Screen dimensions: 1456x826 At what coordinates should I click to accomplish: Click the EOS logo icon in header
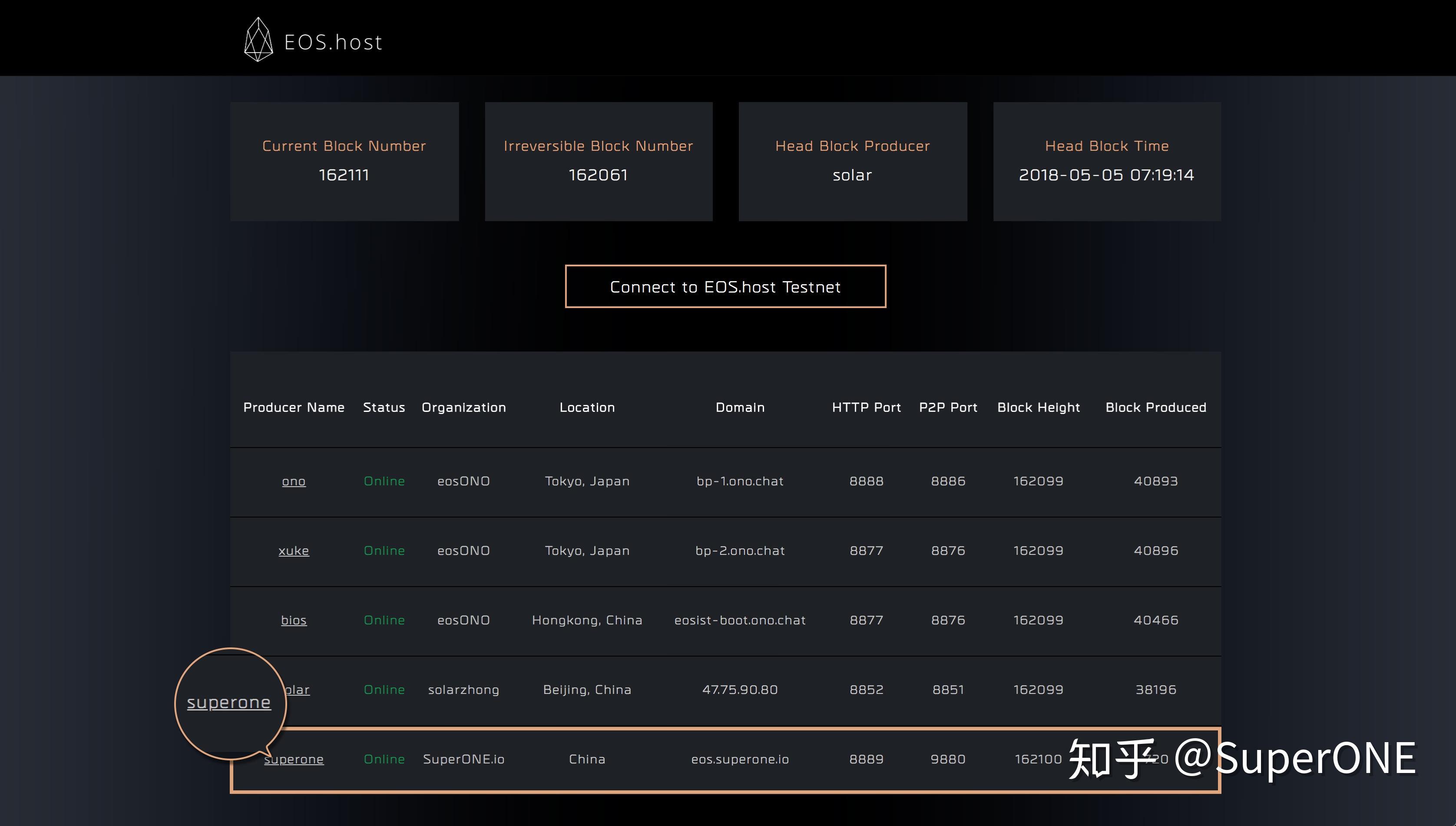click(x=258, y=40)
